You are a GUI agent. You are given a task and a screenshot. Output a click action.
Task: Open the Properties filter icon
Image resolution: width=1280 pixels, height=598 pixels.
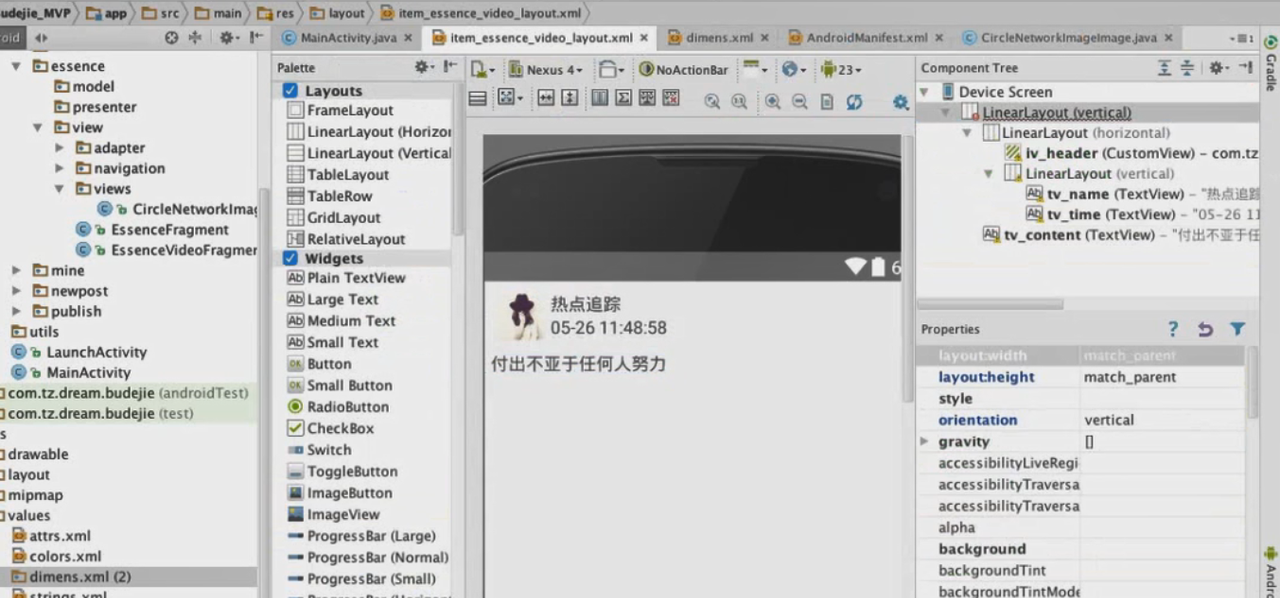1237,329
